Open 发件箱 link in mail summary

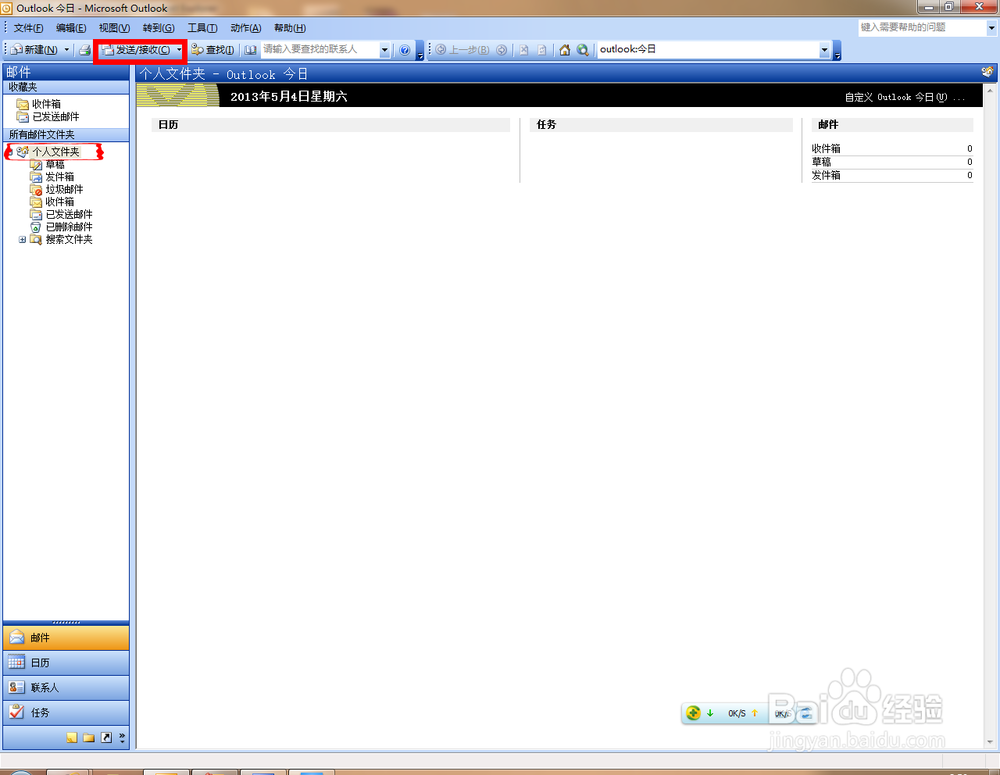(x=826, y=175)
